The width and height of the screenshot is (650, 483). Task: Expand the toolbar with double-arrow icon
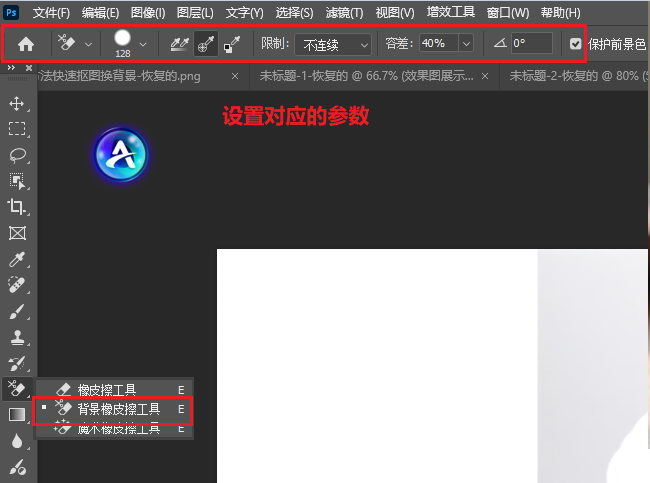click(11, 68)
